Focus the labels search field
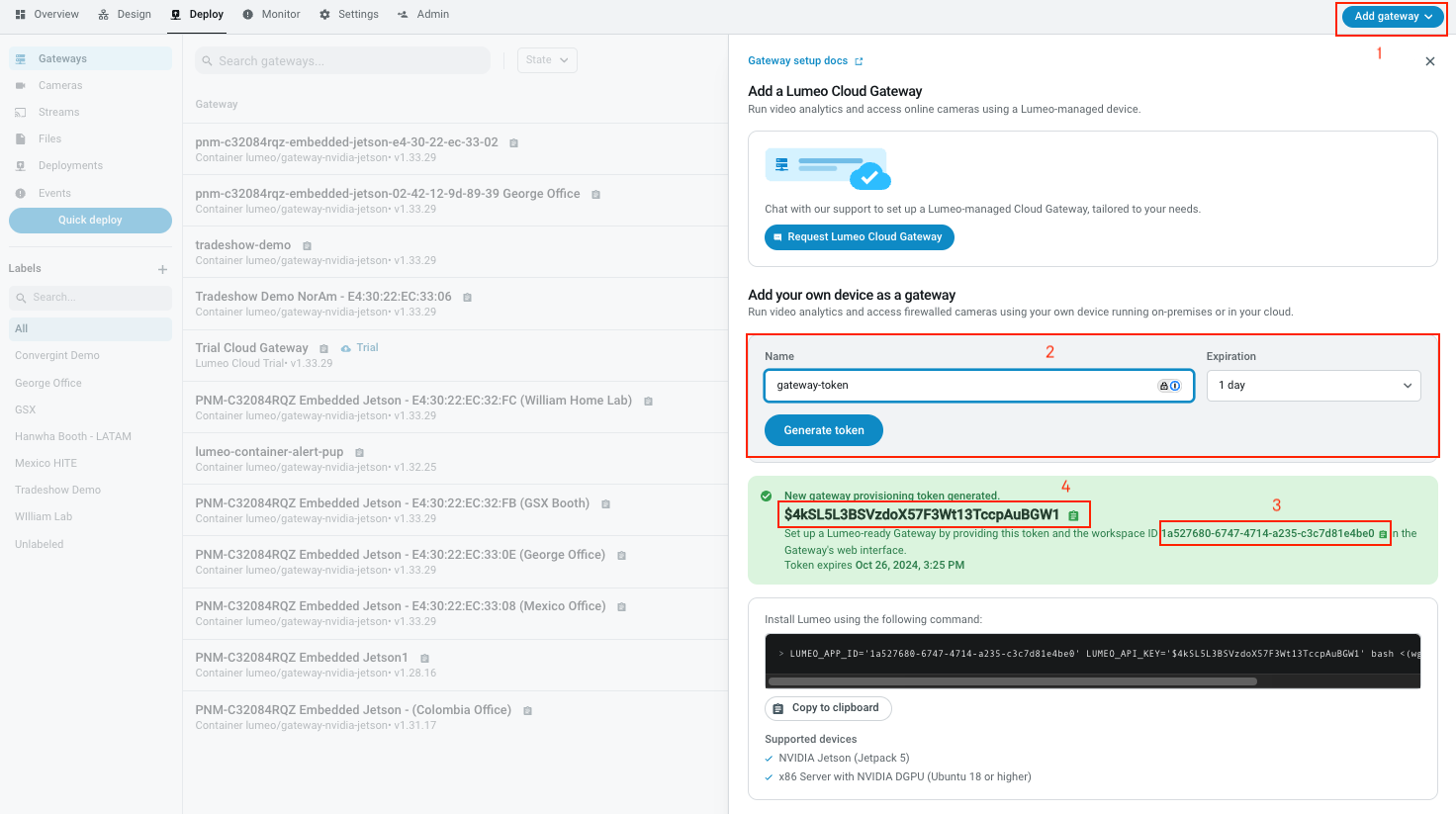Viewport: 1456px width, 814px height. coord(90,298)
